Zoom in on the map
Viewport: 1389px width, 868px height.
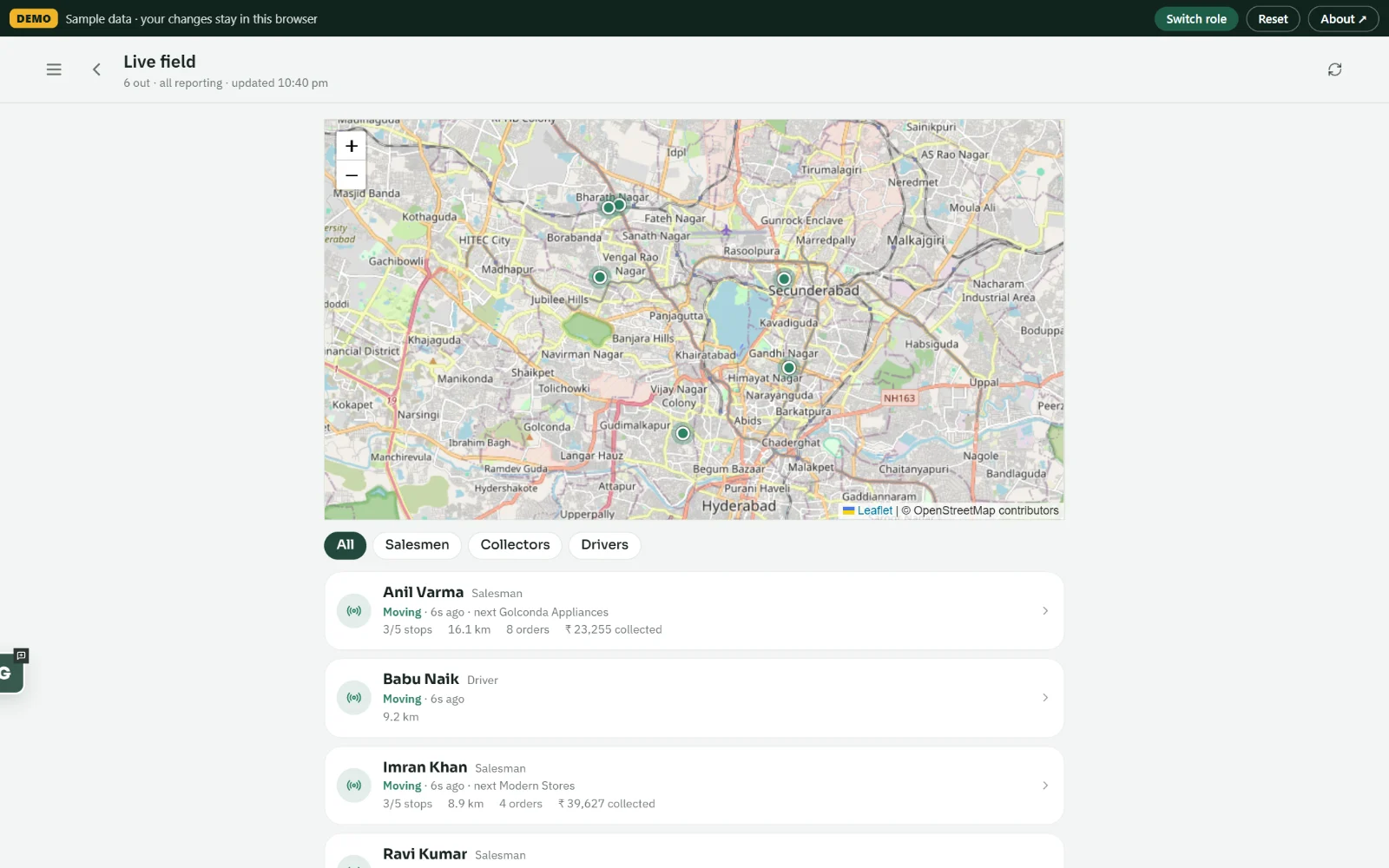(352, 146)
